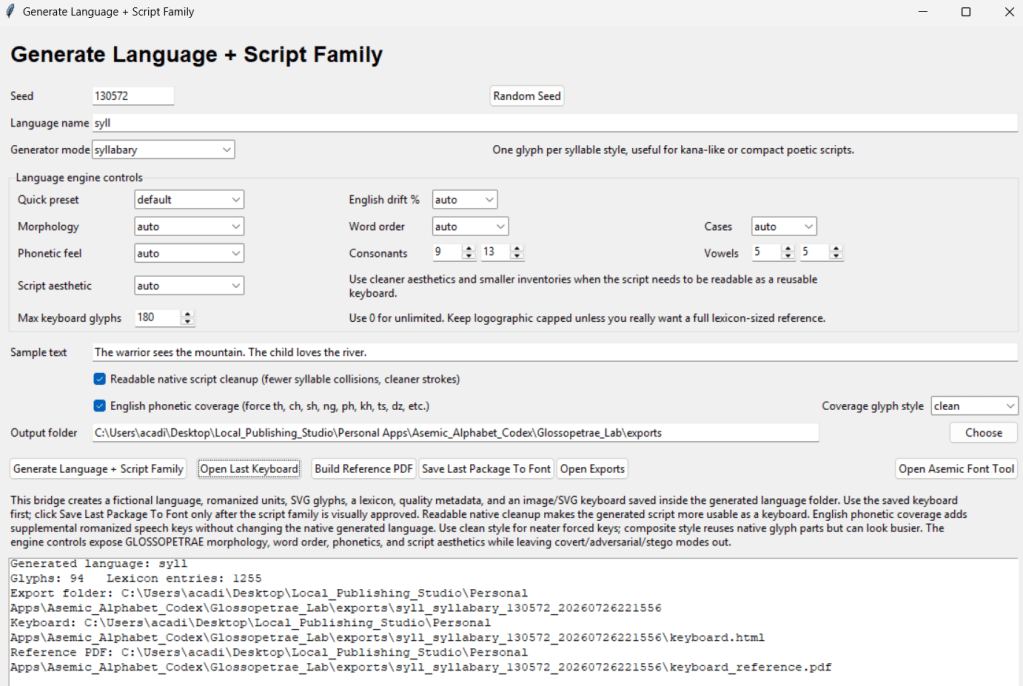Decrease the second Vowels spinbox value

click(836, 256)
